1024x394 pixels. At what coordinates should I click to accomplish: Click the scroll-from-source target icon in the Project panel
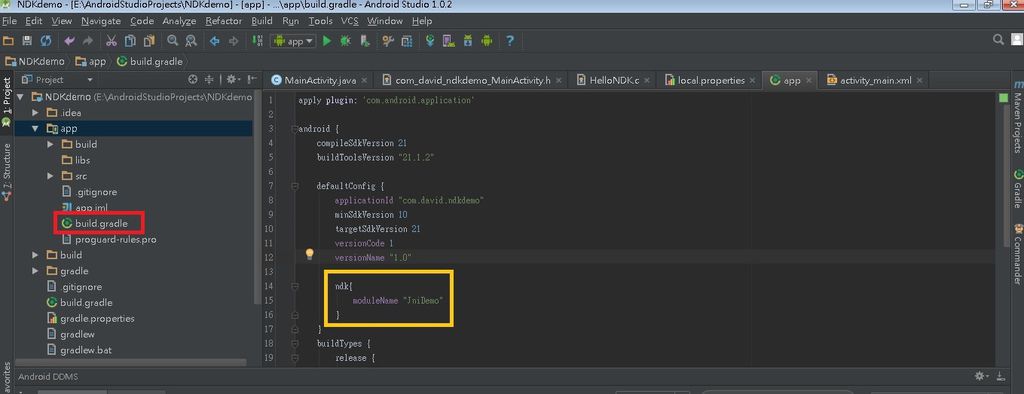tap(193, 80)
